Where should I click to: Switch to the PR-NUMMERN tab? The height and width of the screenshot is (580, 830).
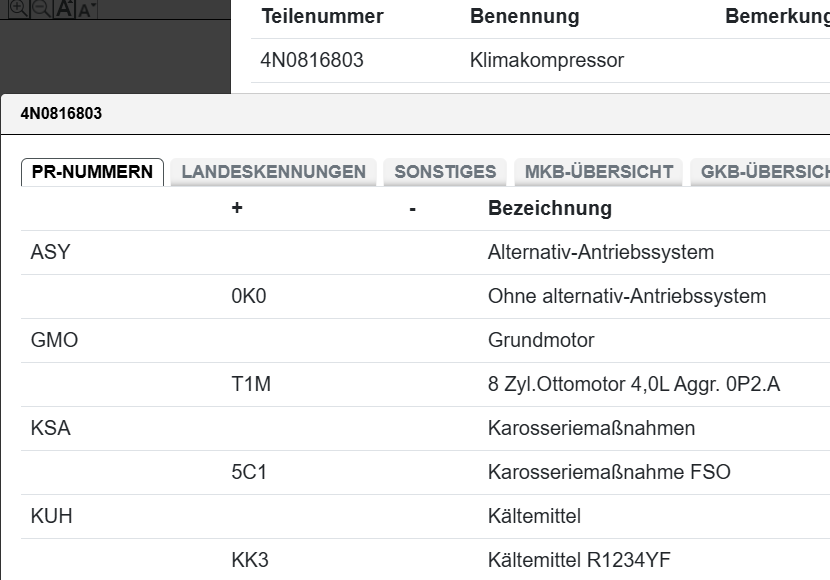click(x=92, y=172)
